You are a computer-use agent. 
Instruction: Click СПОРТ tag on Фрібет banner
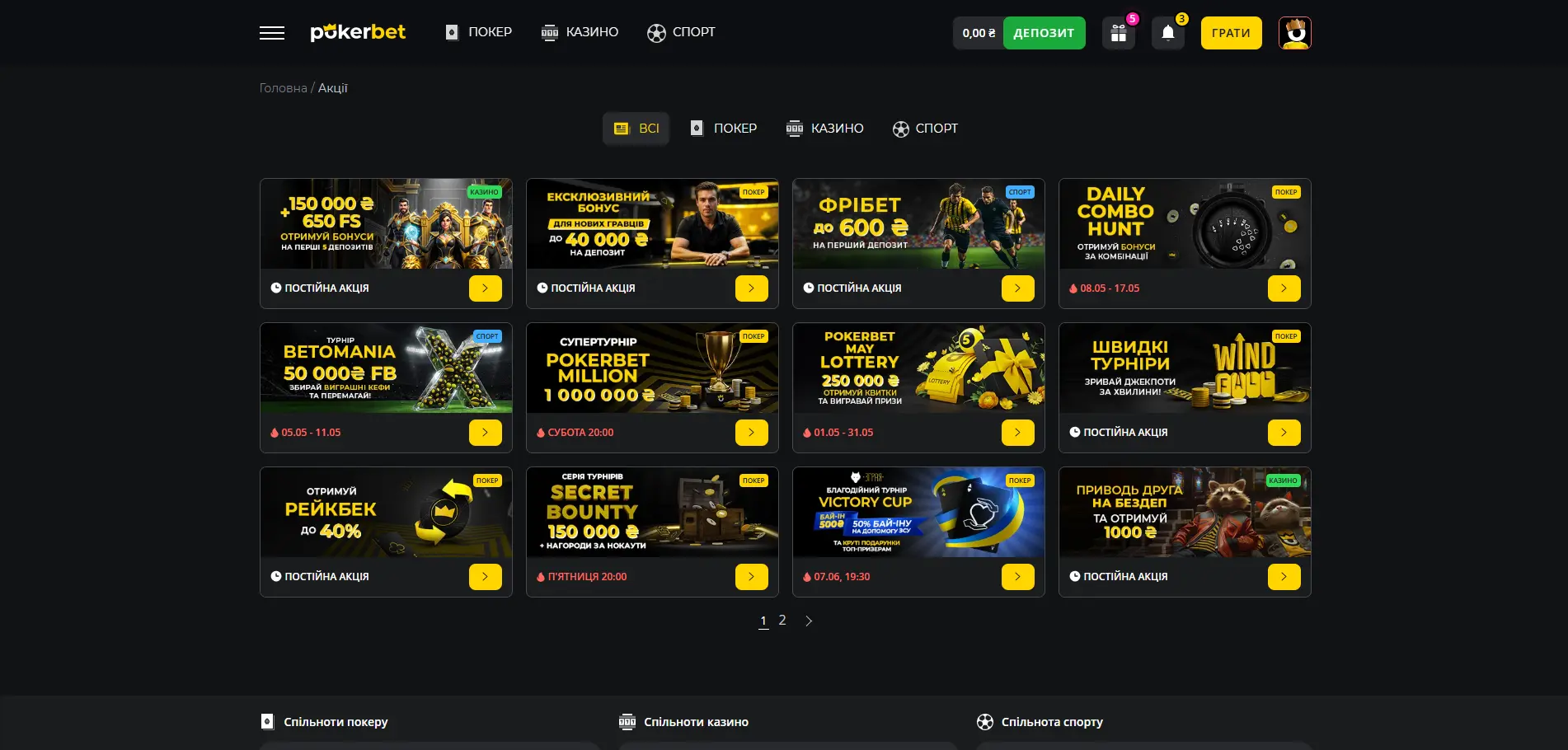tap(1020, 192)
